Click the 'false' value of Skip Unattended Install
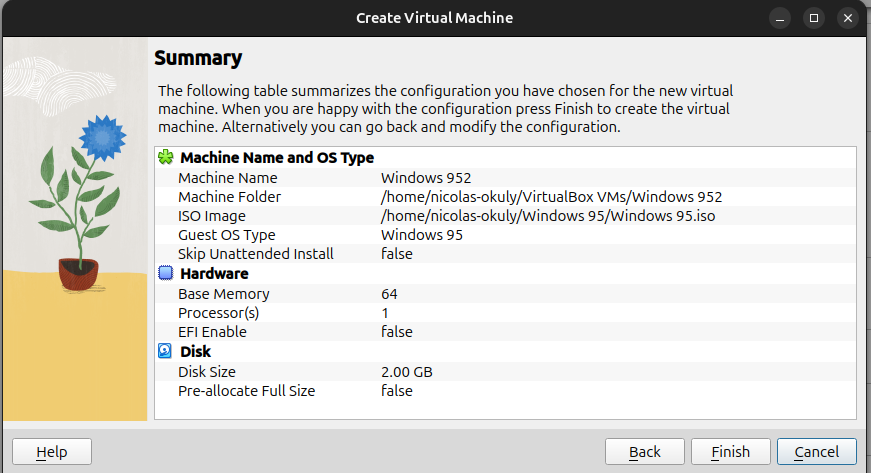This screenshot has height=473, width=871. pos(397,254)
